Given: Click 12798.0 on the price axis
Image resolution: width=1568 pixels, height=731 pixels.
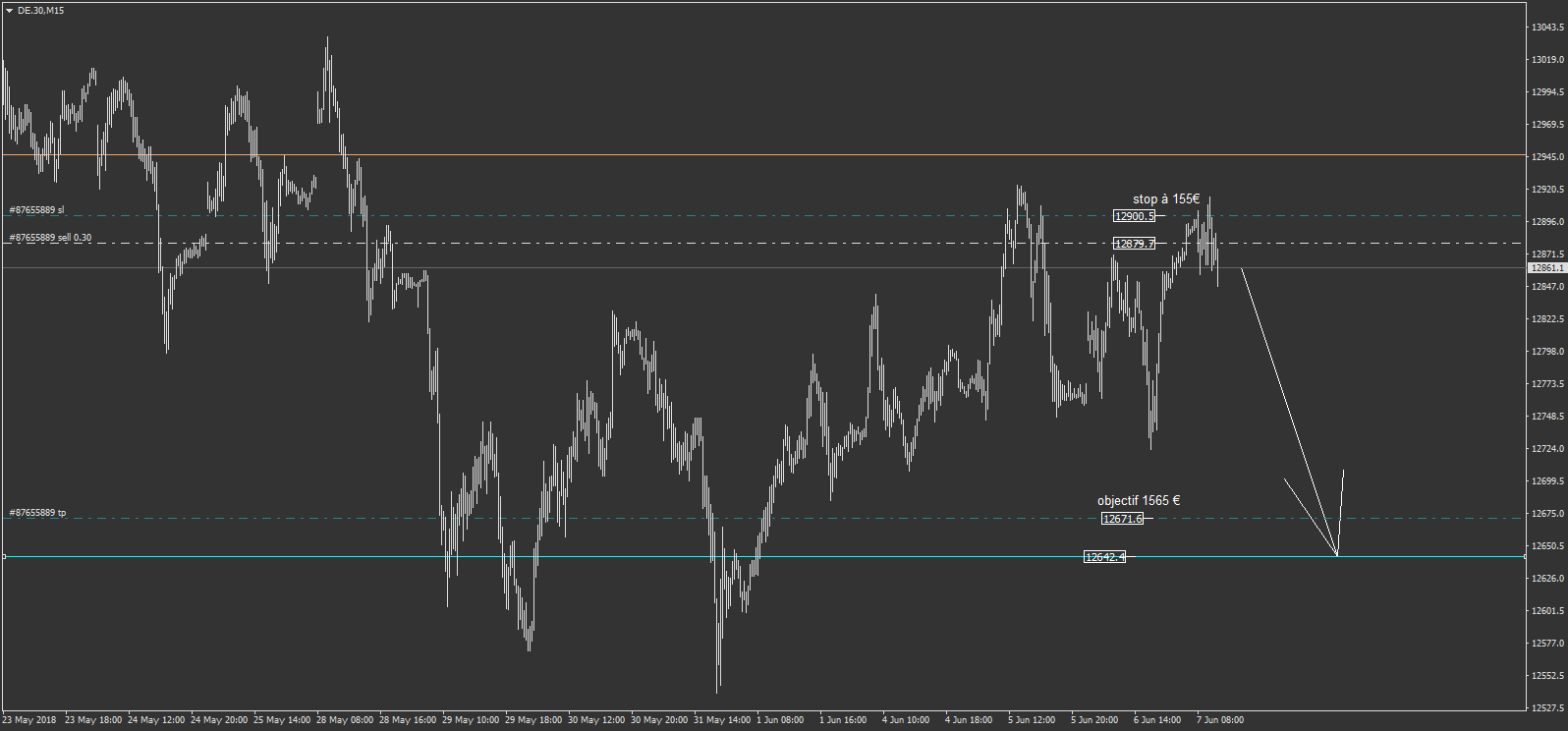Looking at the screenshot, I should coord(1547,352).
